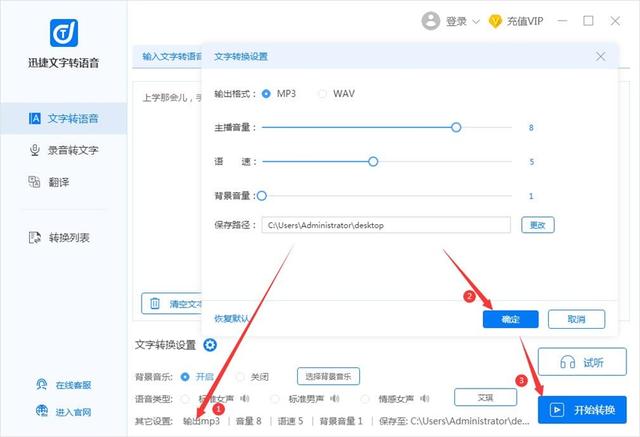Image resolution: width=640 pixels, height=437 pixels.
Task: Click 语速 5 in other settings row
Action: [x=291, y=421]
